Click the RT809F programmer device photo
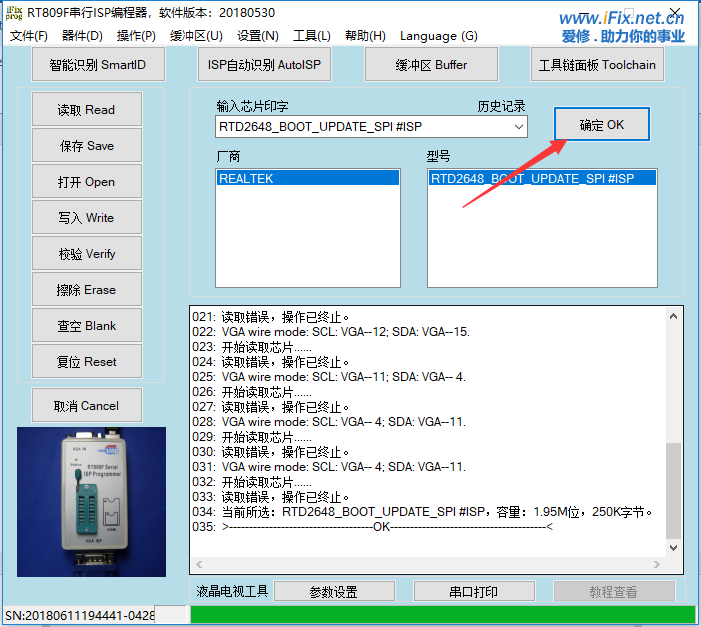The width and height of the screenshot is (701, 627). (91, 500)
